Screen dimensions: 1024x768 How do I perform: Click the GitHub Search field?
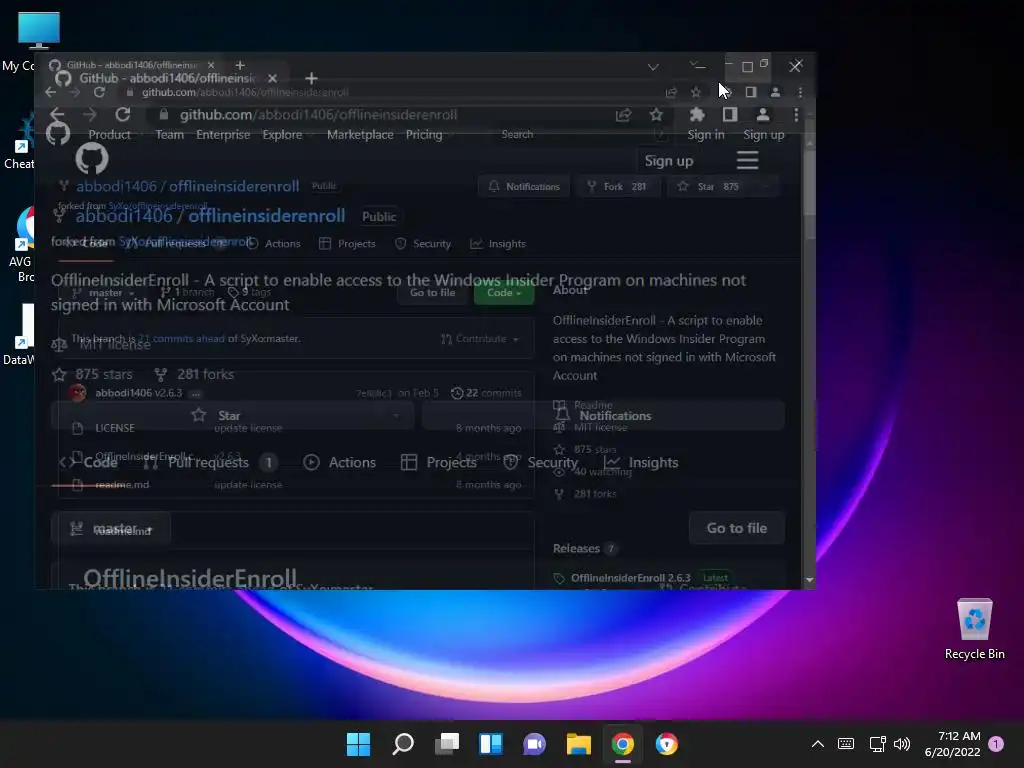(581, 135)
